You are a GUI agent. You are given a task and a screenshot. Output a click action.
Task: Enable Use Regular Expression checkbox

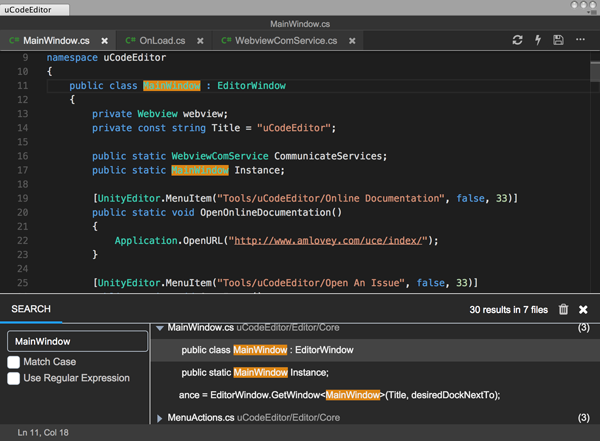pos(13,378)
